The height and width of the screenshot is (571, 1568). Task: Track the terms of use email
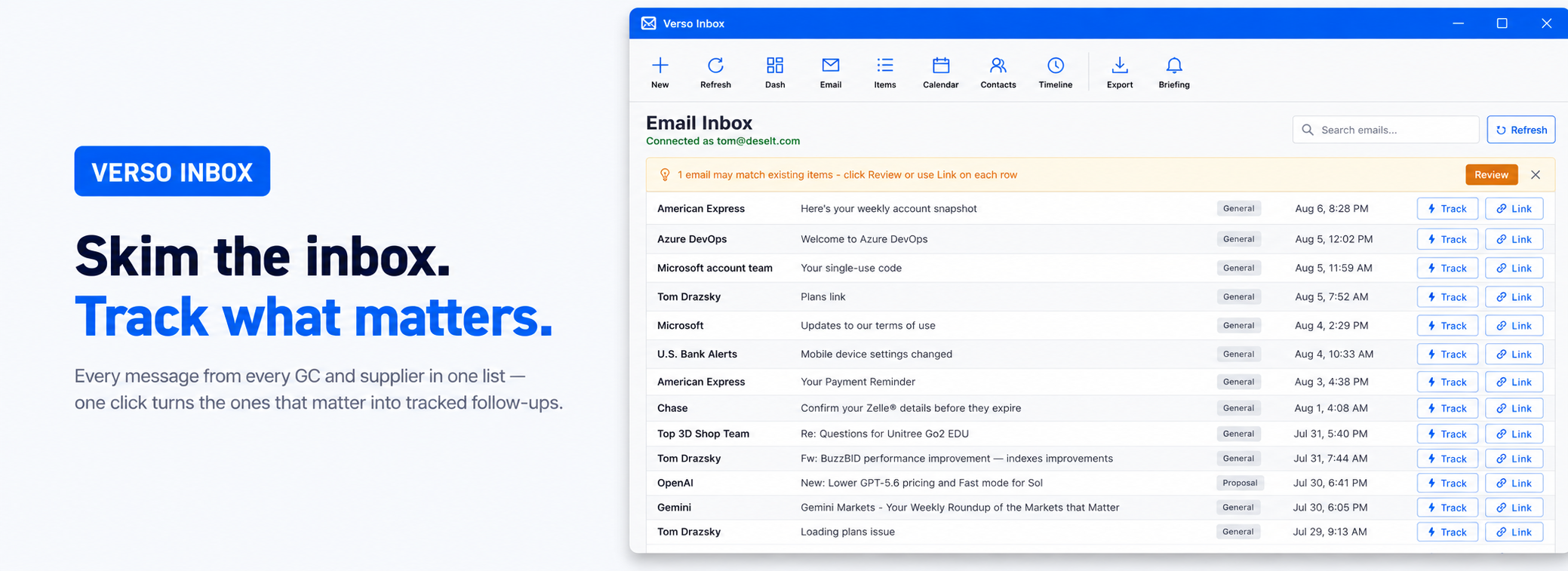pyautogui.click(x=1447, y=326)
